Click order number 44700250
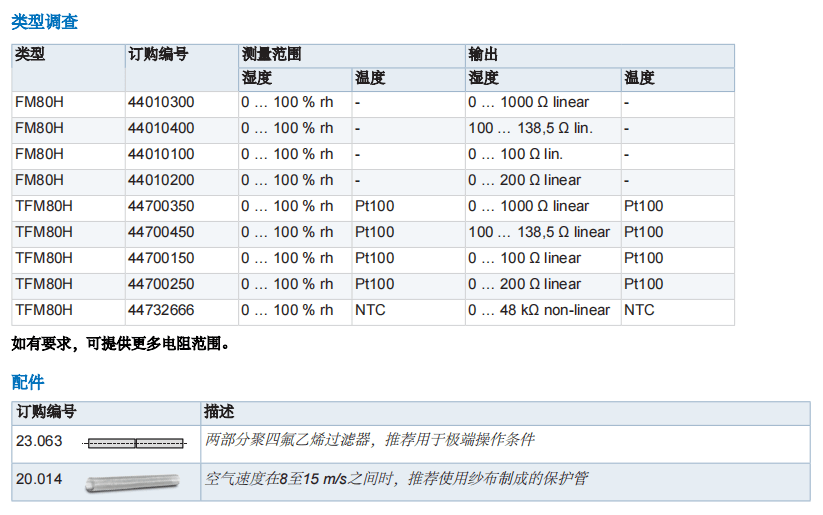Image resolution: width=823 pixels, height=515 pixels. 161,284
